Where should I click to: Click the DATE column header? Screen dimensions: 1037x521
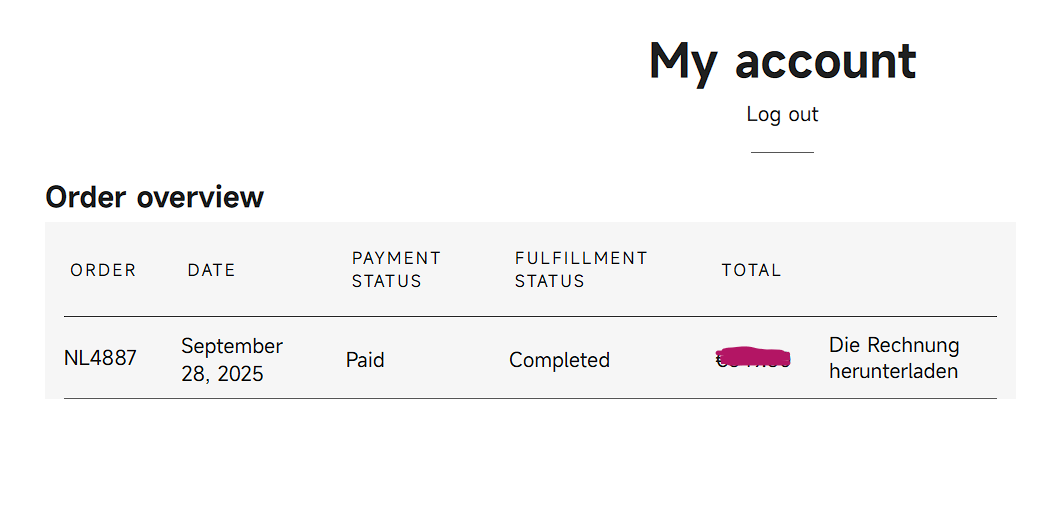[x=211, y=270]
